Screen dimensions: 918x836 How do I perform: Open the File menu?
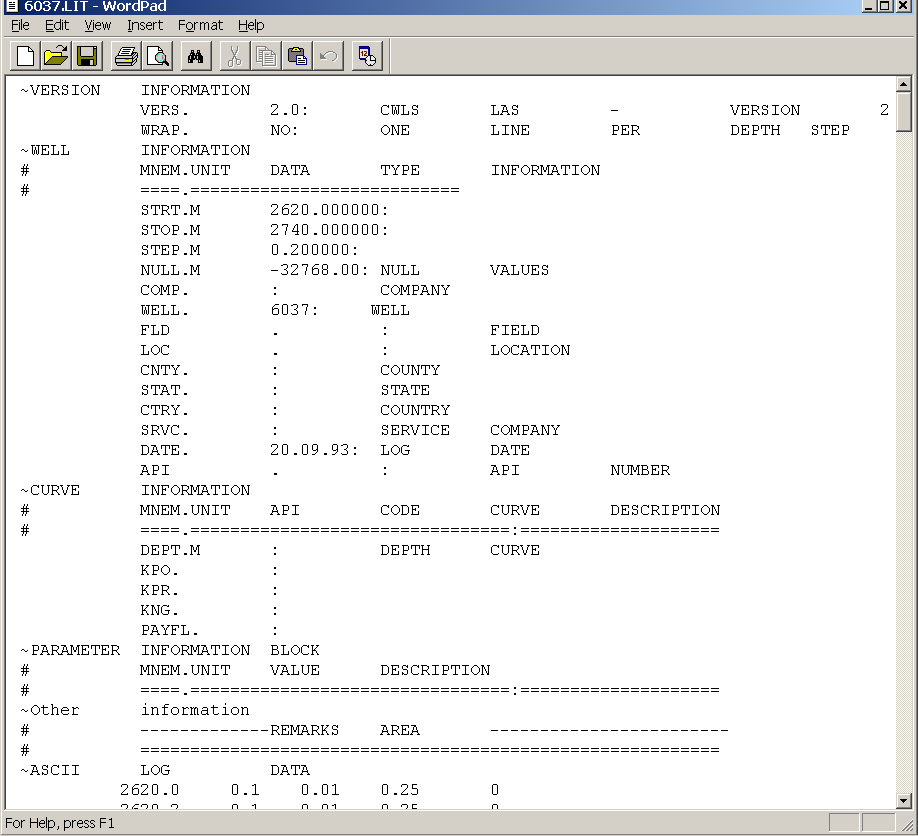point(20,25)
